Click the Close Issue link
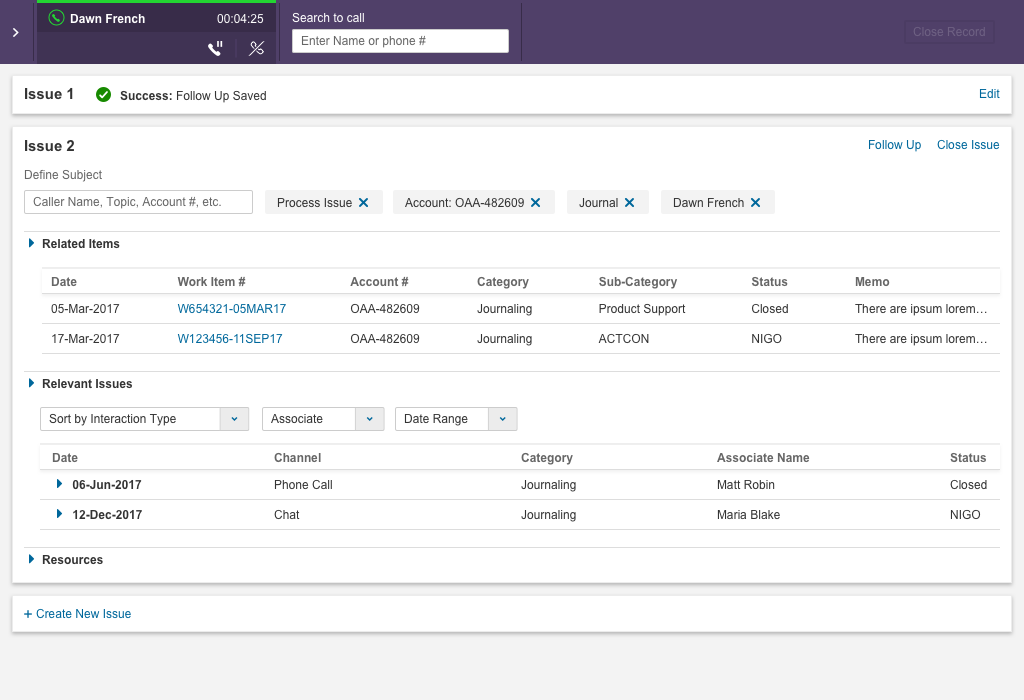1024x700 pixels. 968,145
